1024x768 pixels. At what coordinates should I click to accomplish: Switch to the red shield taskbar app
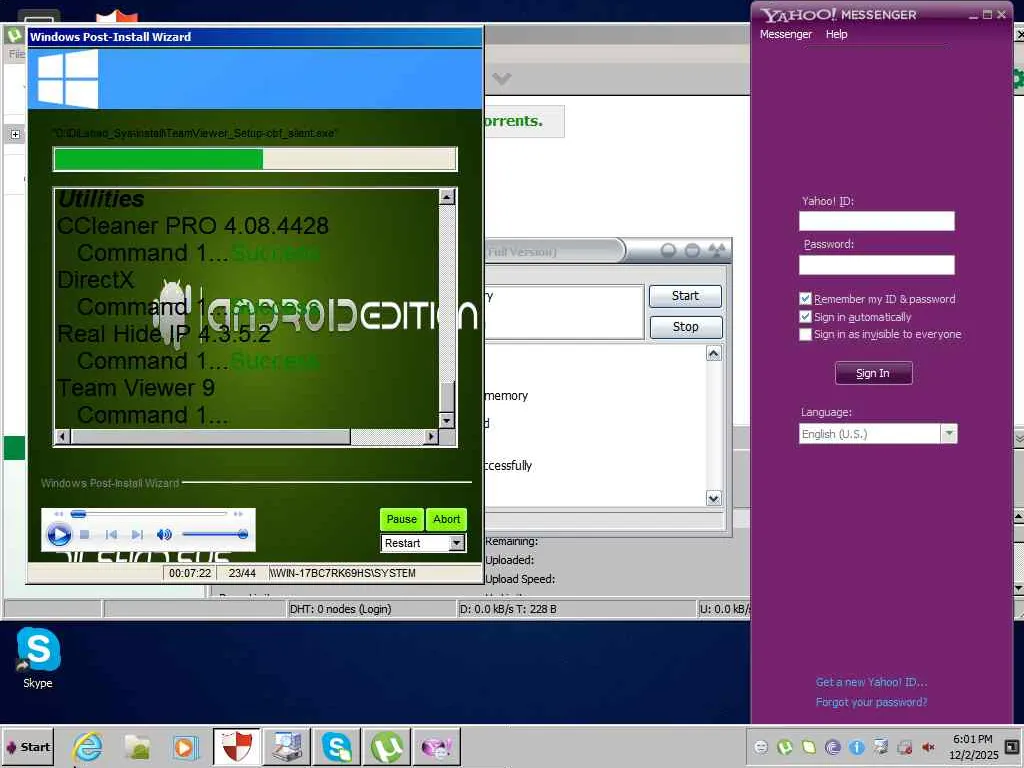point(236,747)
